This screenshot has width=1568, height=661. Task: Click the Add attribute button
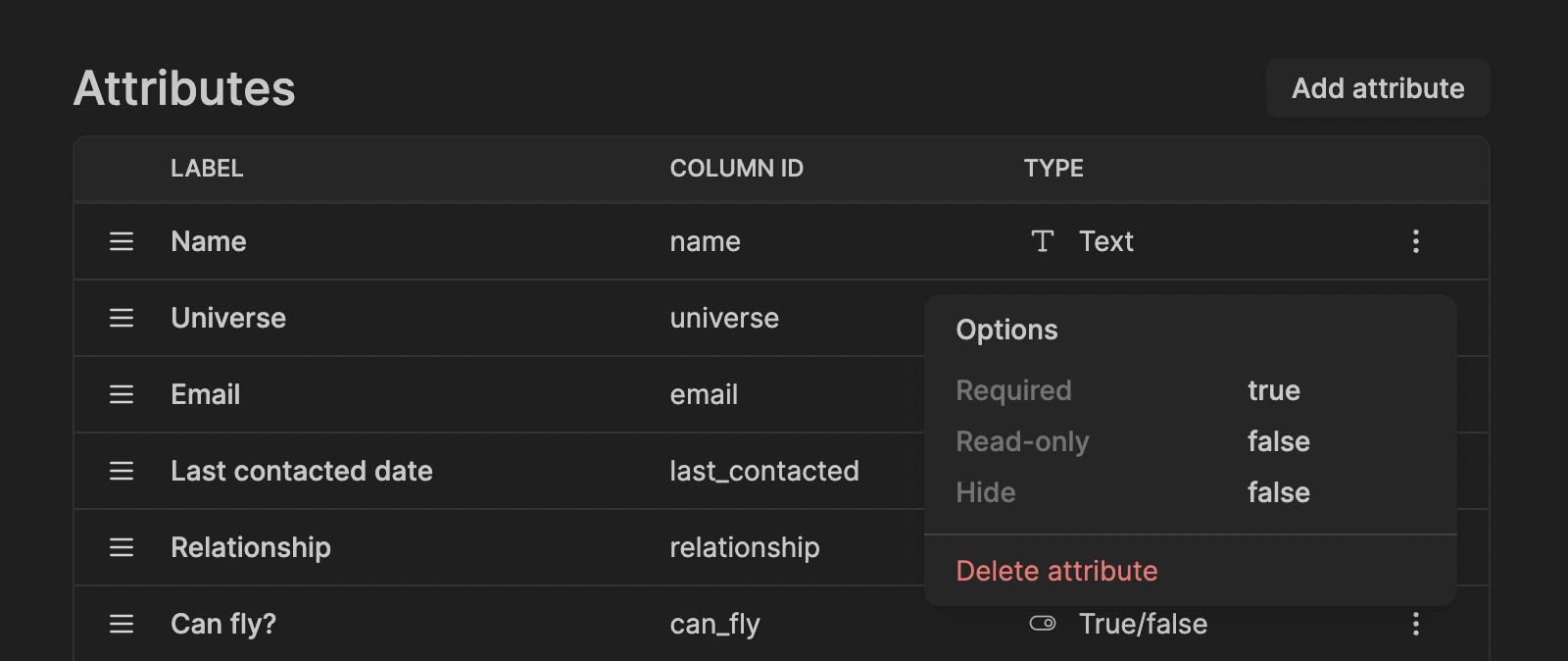(1378, 88)
